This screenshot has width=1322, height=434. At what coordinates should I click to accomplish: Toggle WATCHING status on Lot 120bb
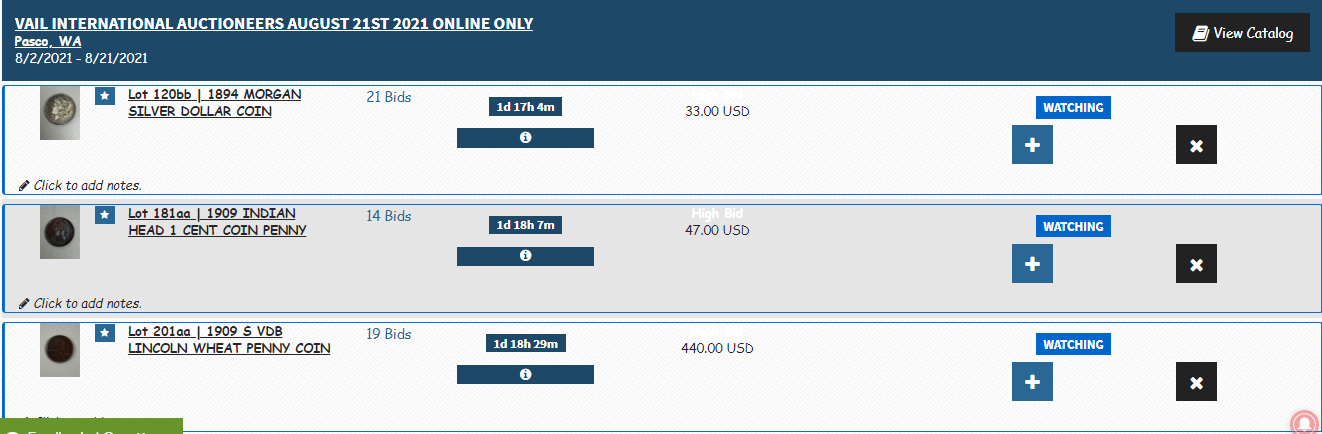(1073, 108)
